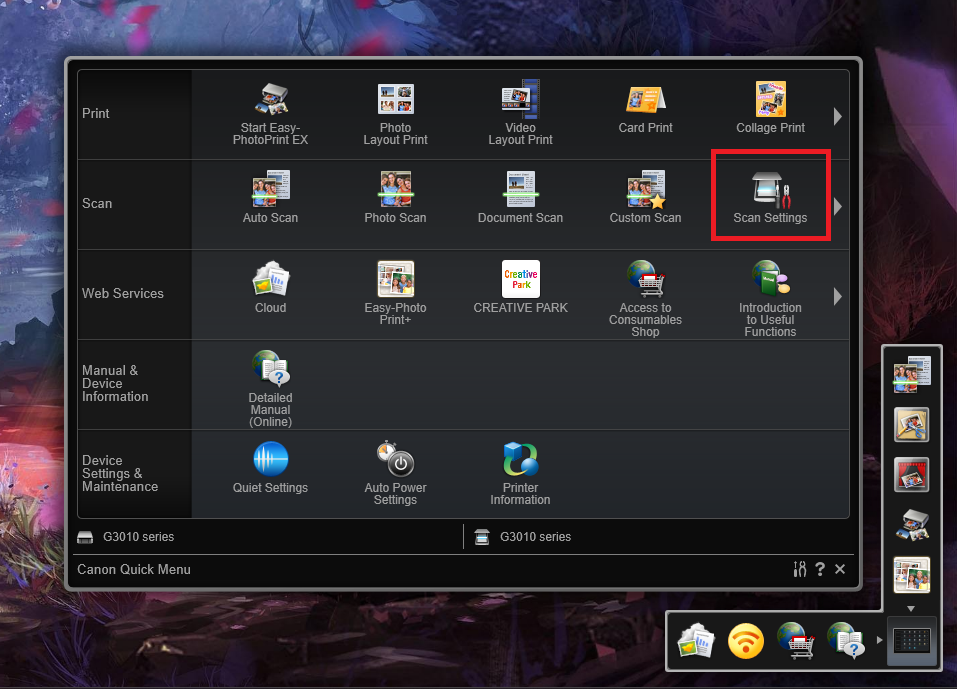Click the Canon Quick Menu title text
The width and height of the screenshot is (957, 689).
134,569
